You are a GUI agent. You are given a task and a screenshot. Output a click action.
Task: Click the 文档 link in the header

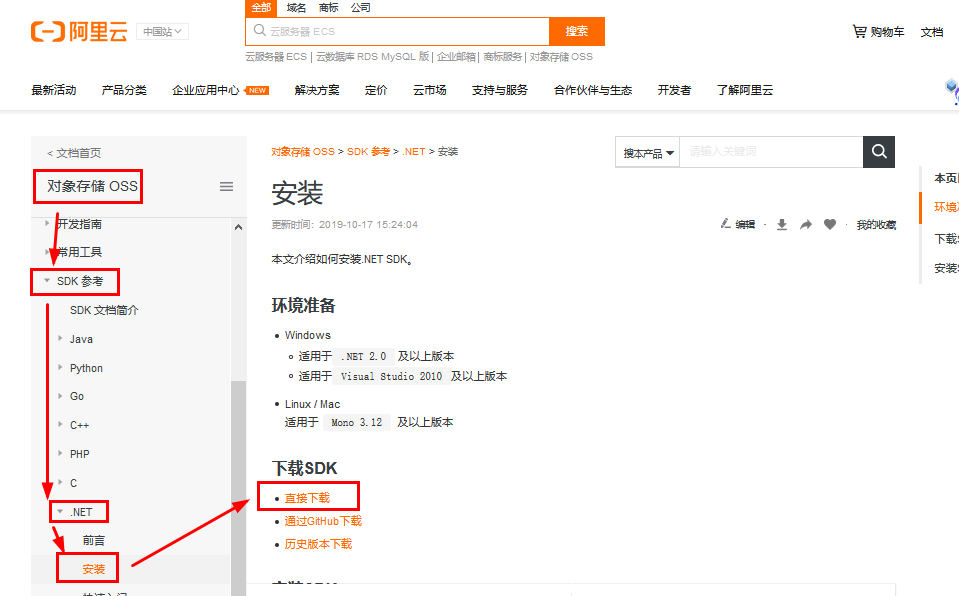click(x=932, y=32)
